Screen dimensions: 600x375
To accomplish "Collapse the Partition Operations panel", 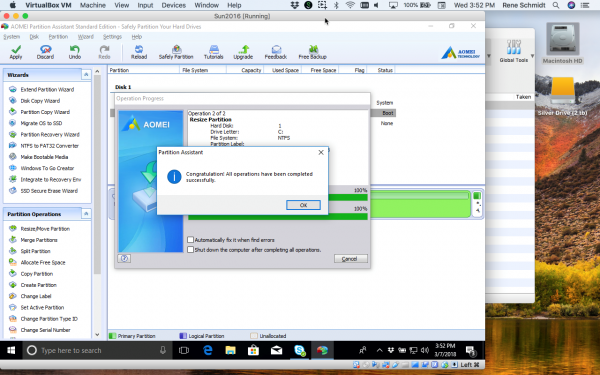I will point(86,214).
